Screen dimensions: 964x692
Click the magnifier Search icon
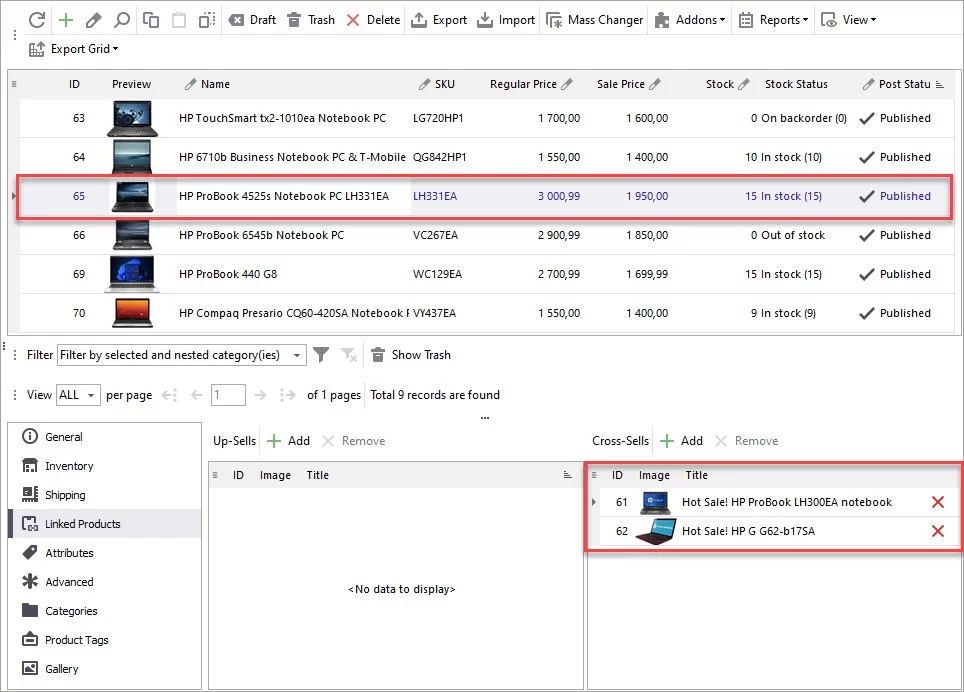click(121, 20)
